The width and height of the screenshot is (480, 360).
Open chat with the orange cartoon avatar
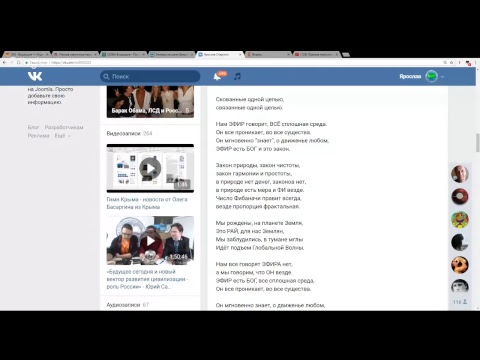click(460, 265)
